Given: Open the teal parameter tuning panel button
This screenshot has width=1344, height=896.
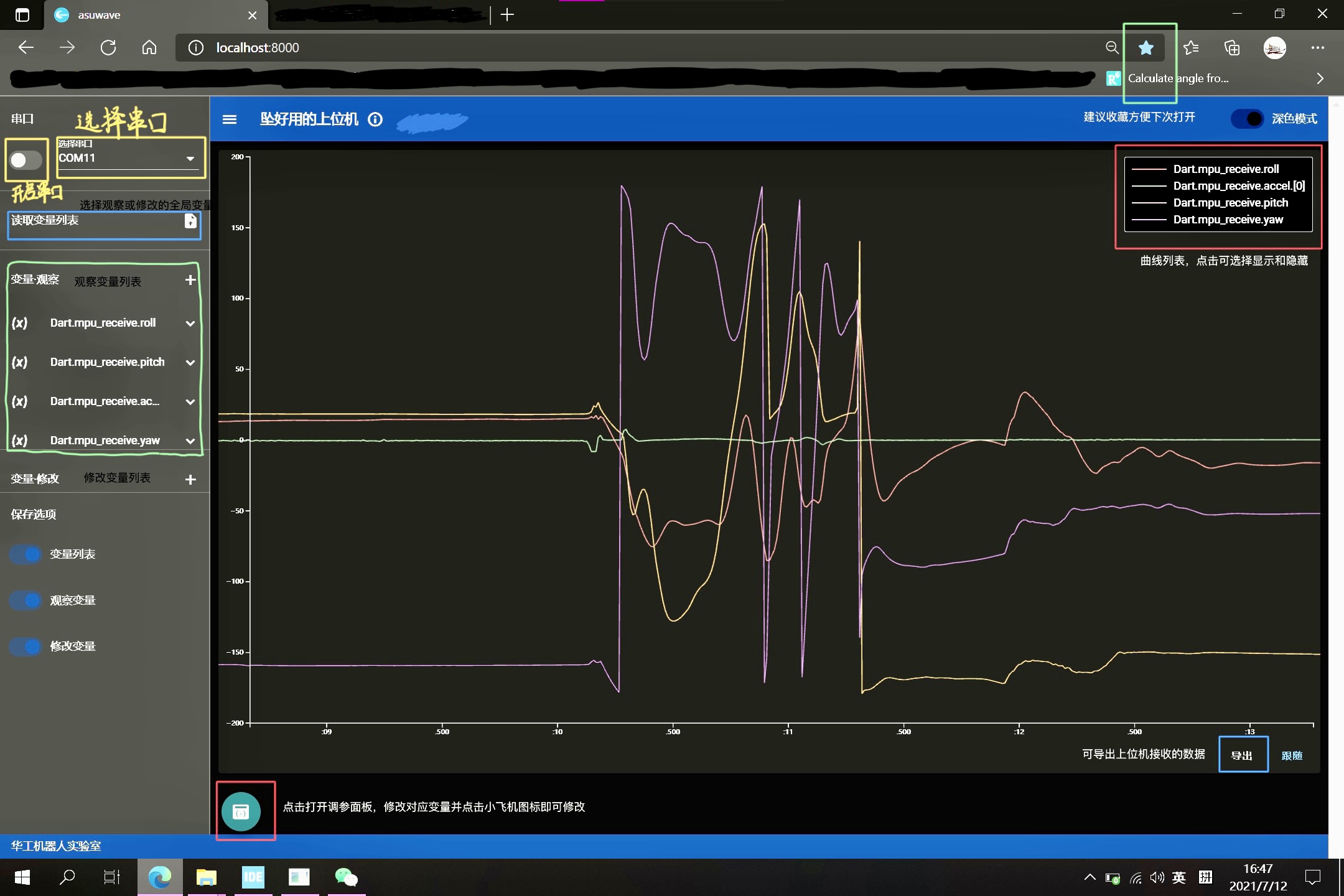Looking at the screenshot, I should pyautogui.click(x=241, y=811).
